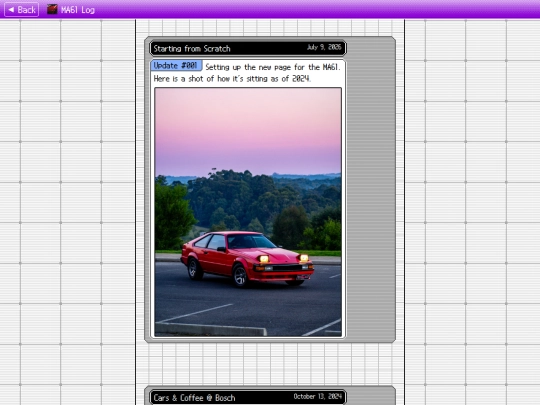Image resolution: width=540 pixels, height=405 pixels.
Task: Click the MA61 Log title text
Action: 78,10
